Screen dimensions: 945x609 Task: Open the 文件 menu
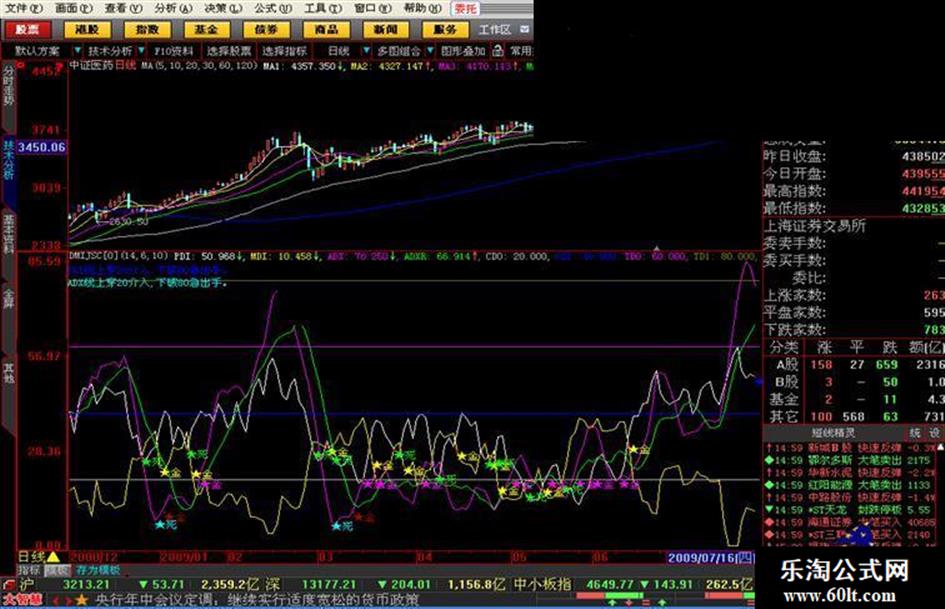(24, 8)
